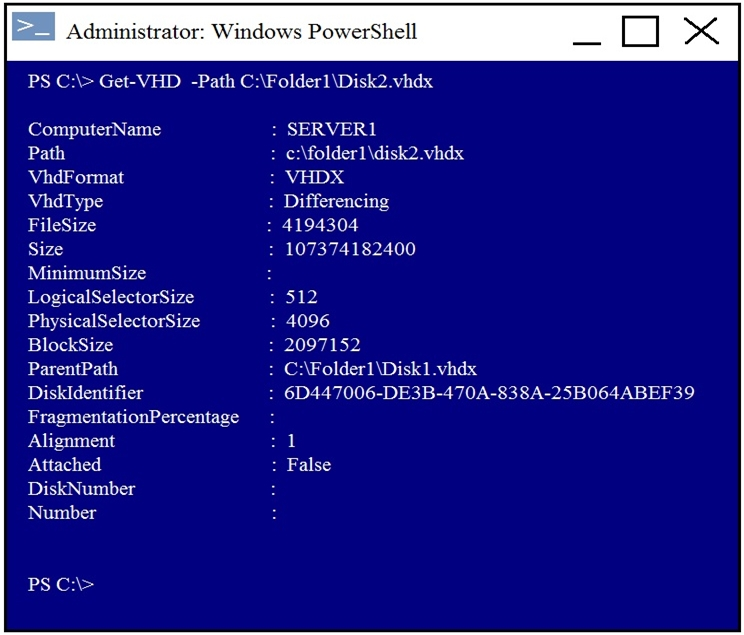Click the Differencing VhdType value
Viewport: 744px width, 635px height.
coord(336,201)
